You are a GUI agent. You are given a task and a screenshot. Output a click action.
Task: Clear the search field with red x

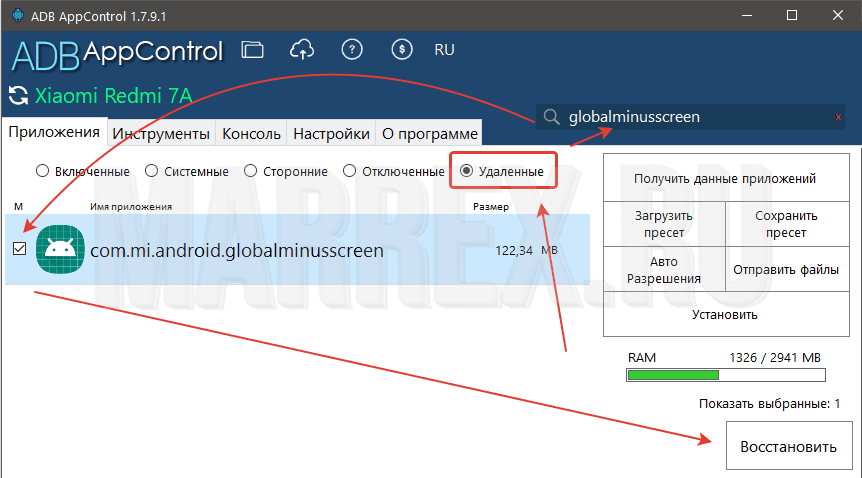point(838,117)
